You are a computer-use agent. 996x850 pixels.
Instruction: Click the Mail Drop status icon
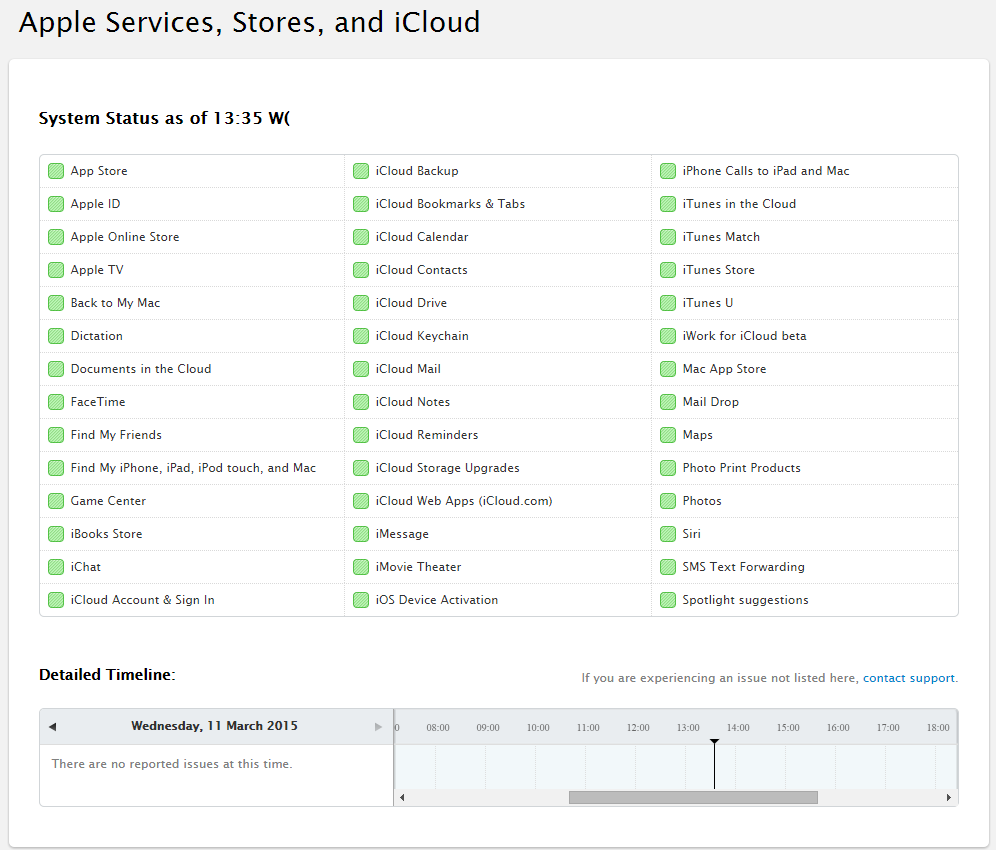668,402
